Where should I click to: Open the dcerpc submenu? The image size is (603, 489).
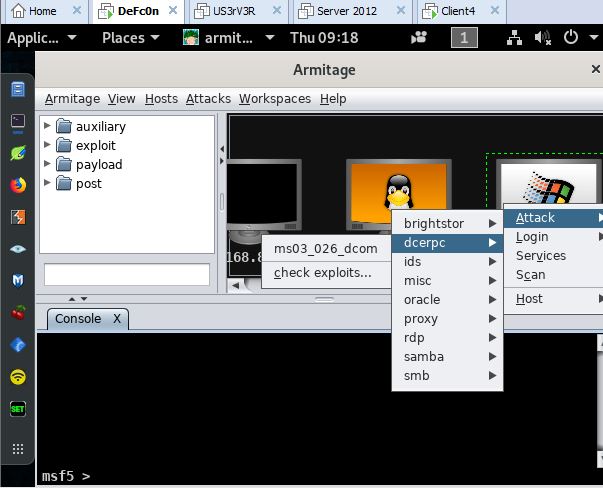448,243
